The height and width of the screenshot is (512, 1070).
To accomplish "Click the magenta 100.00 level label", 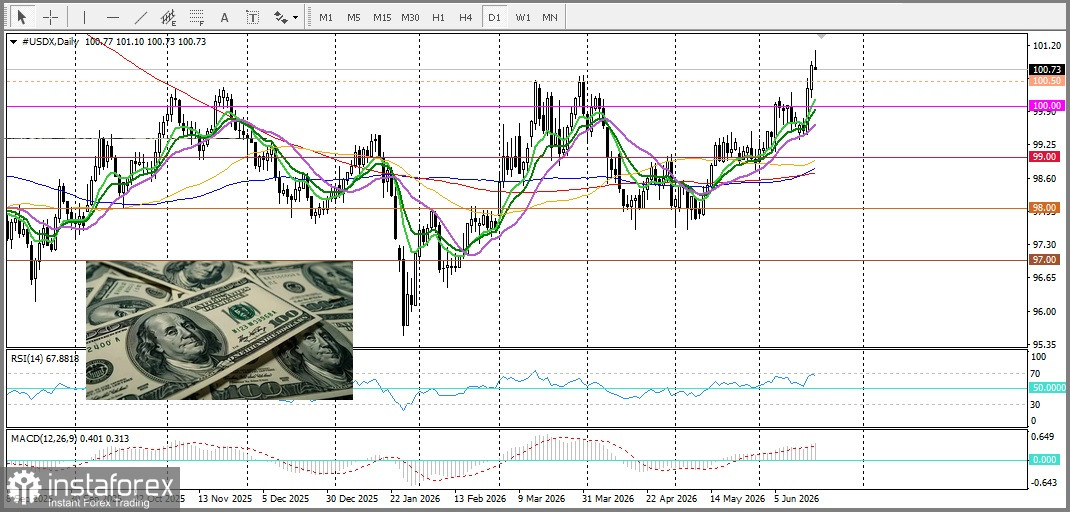I will tap(1047, 106).
